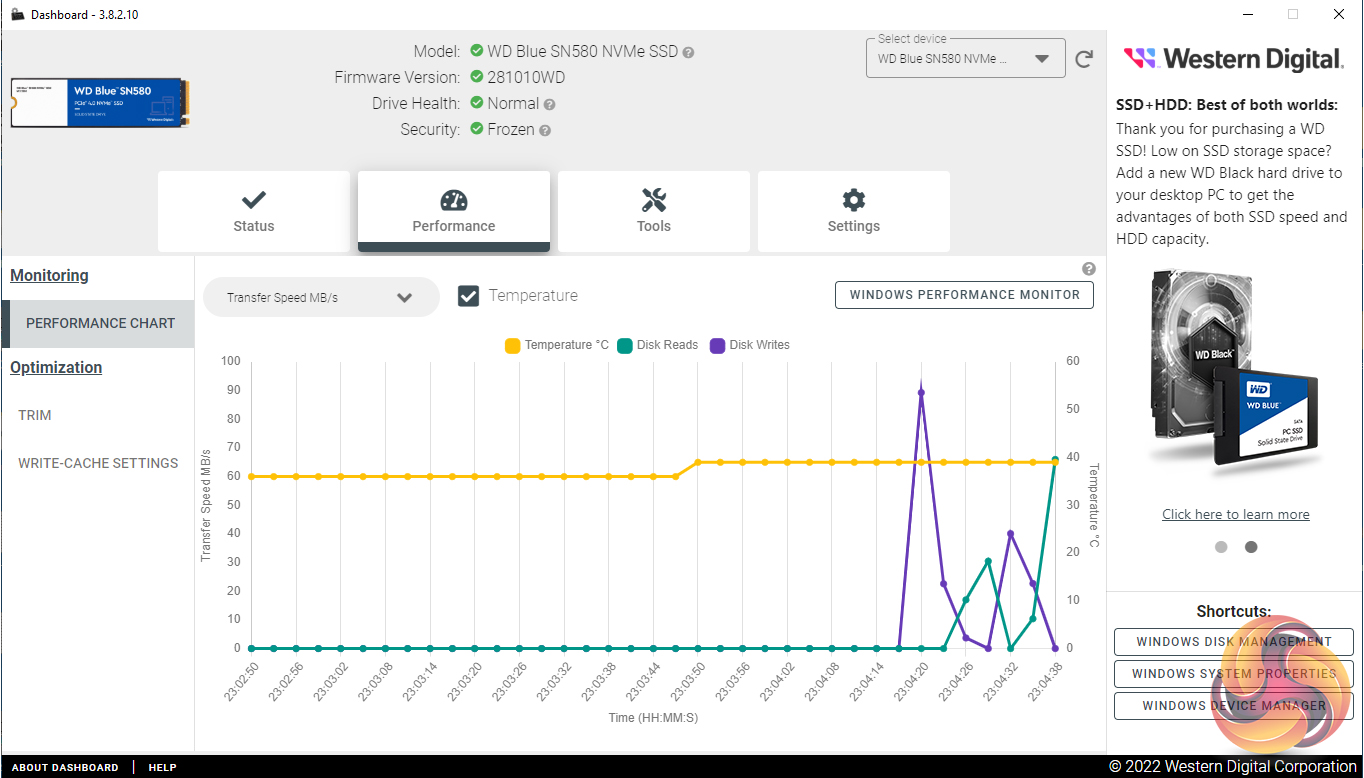This screenshot has height=778, width=1364.
Task: Switch to the Status tab
Action: [x=253, y=211]
